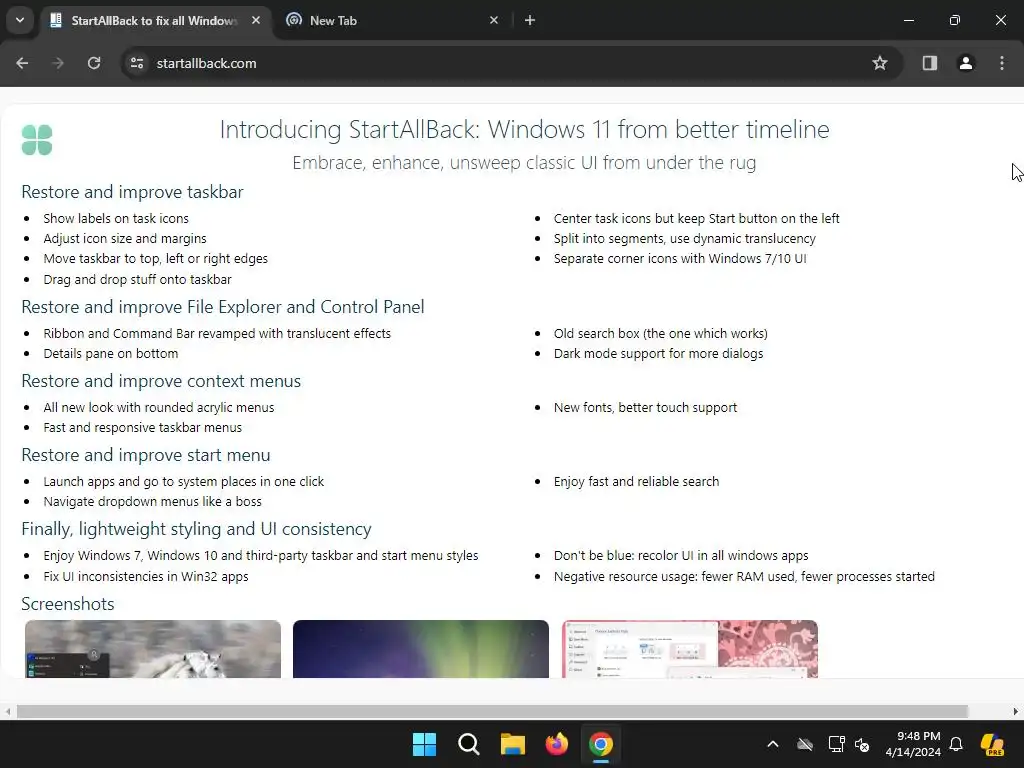The width and height of the screenshot is (1024, 768).
Task: Click 'Drag and drop stuff onto taskbar'
Action: click(137, 280)
